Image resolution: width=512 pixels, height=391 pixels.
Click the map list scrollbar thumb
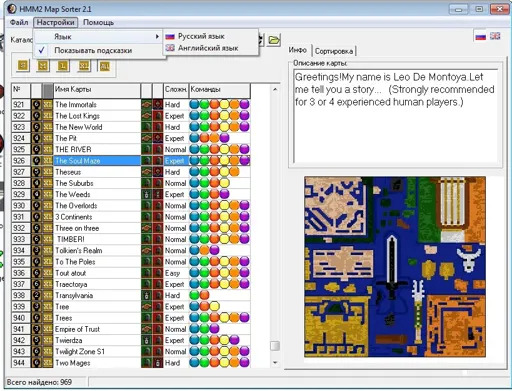coord(275,346)
